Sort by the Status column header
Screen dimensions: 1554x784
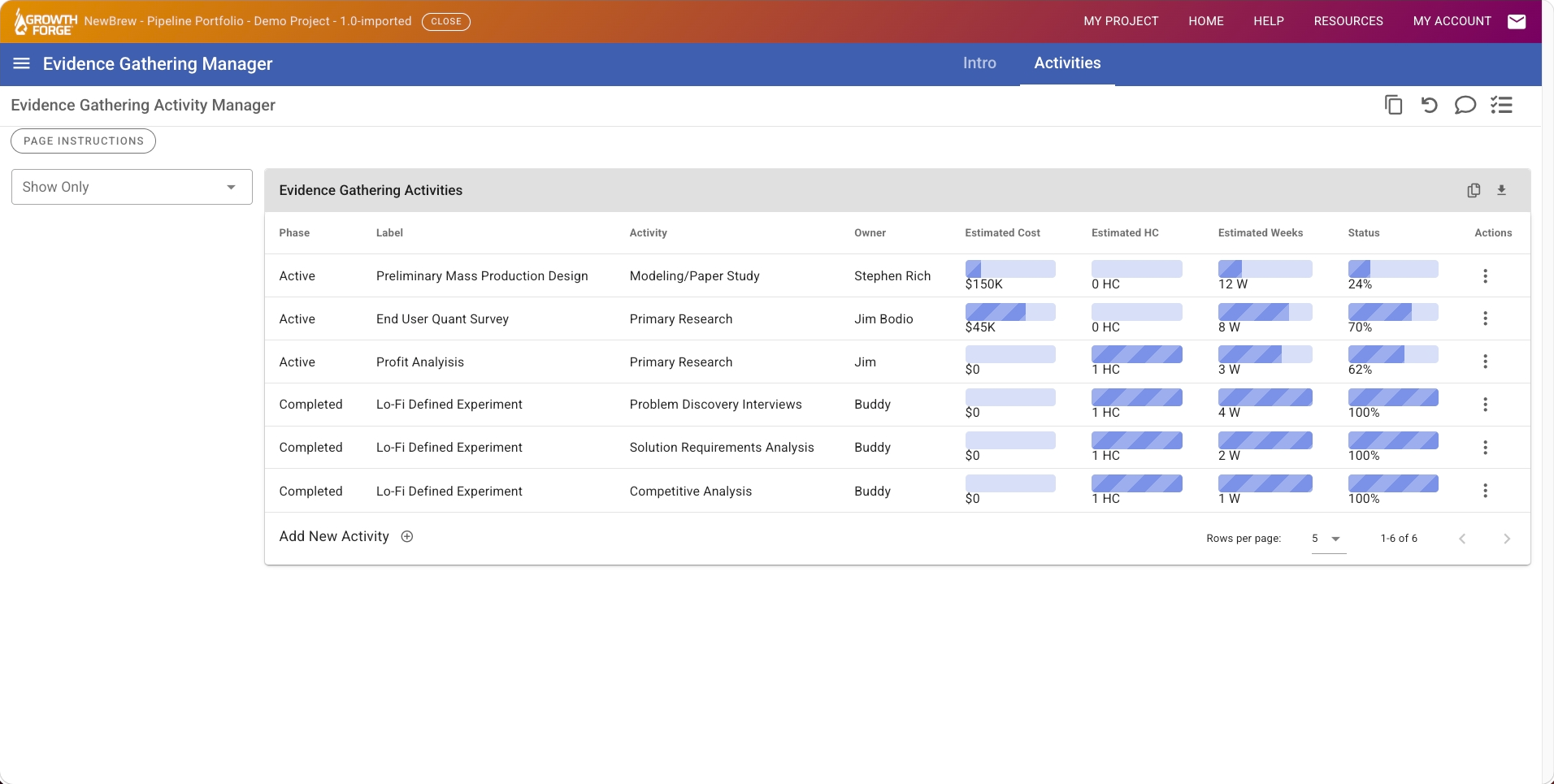[x=1364, y=233]
